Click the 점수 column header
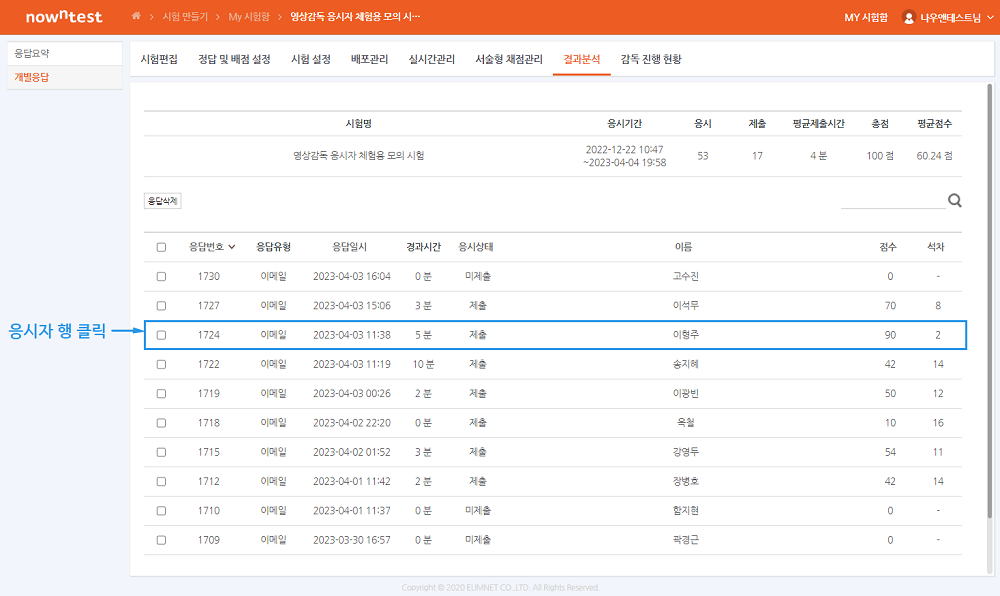1000x596 pixels. (888, 247)
